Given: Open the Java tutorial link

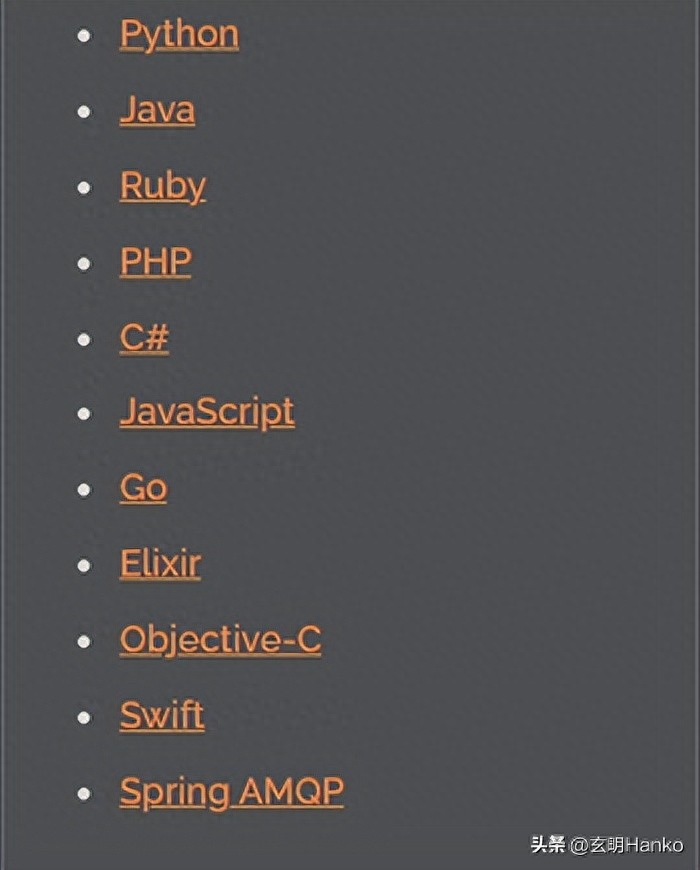Looking at the screenshot, I should 158,110.
